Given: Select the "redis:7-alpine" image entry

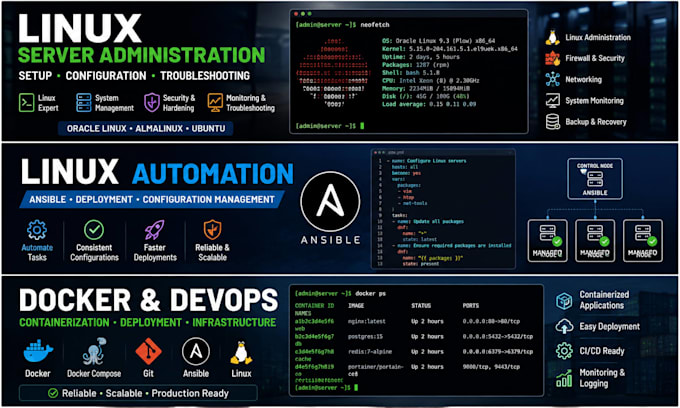Looking at the screenshot, I should point(369,352).
